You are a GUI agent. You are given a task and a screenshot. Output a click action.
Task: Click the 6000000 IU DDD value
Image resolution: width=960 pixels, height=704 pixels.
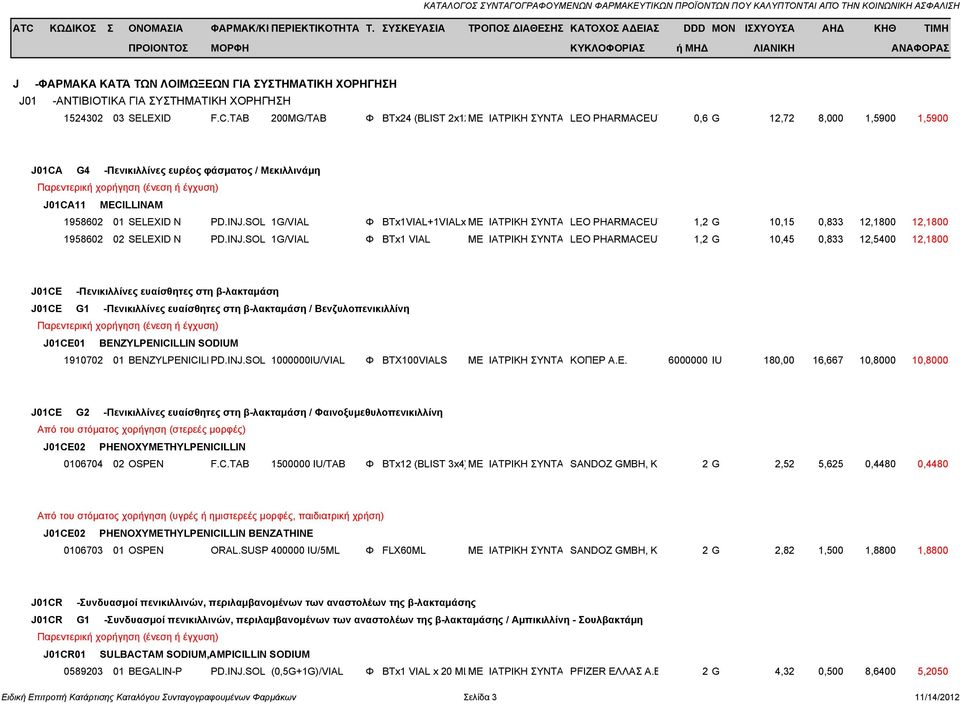click(x=695, y=361)
